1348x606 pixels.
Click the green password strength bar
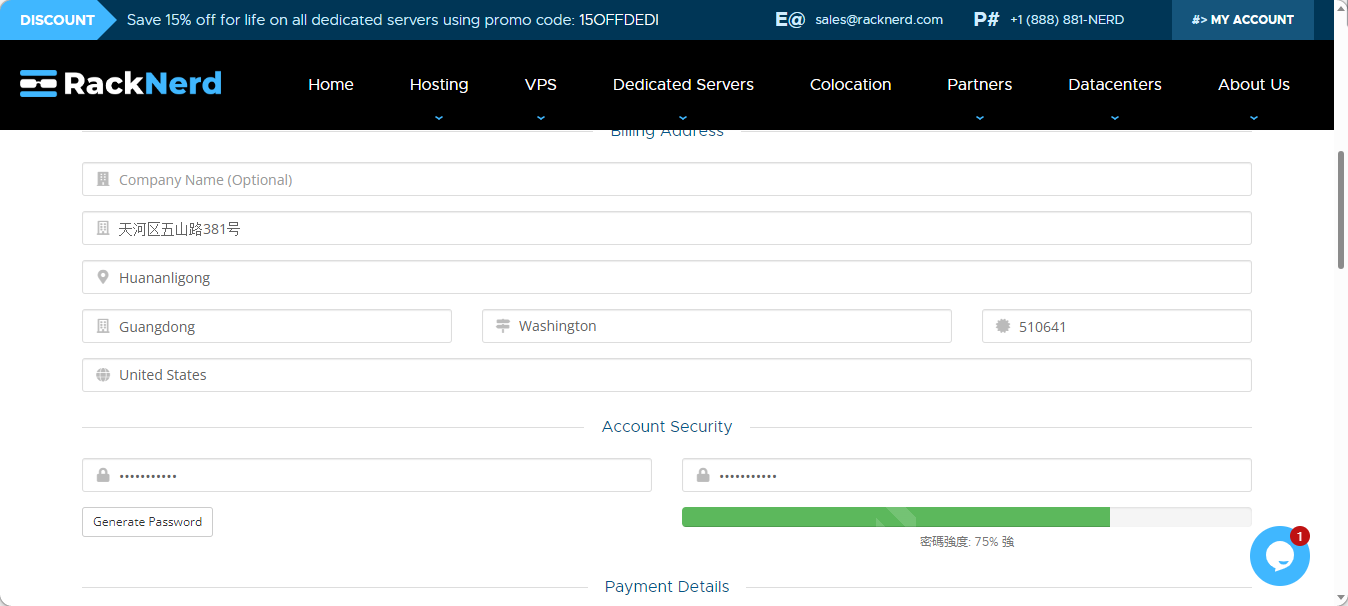pos(895,517)
